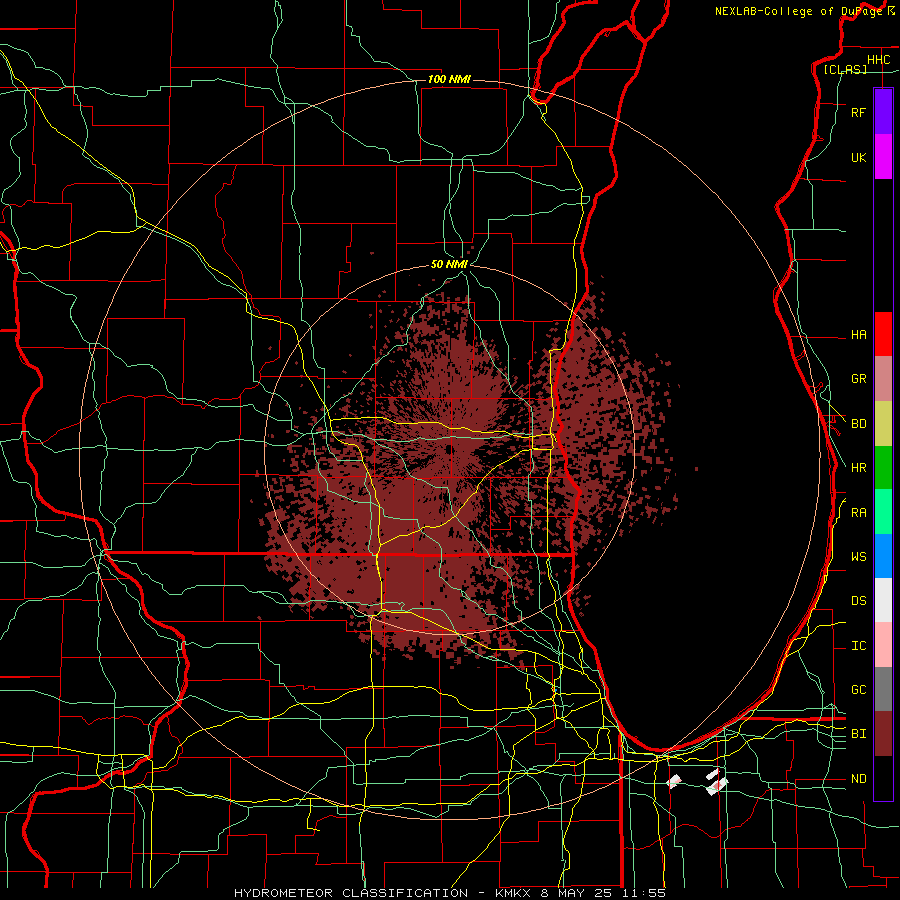Select the DS legend label

click(x=858, y=601)
